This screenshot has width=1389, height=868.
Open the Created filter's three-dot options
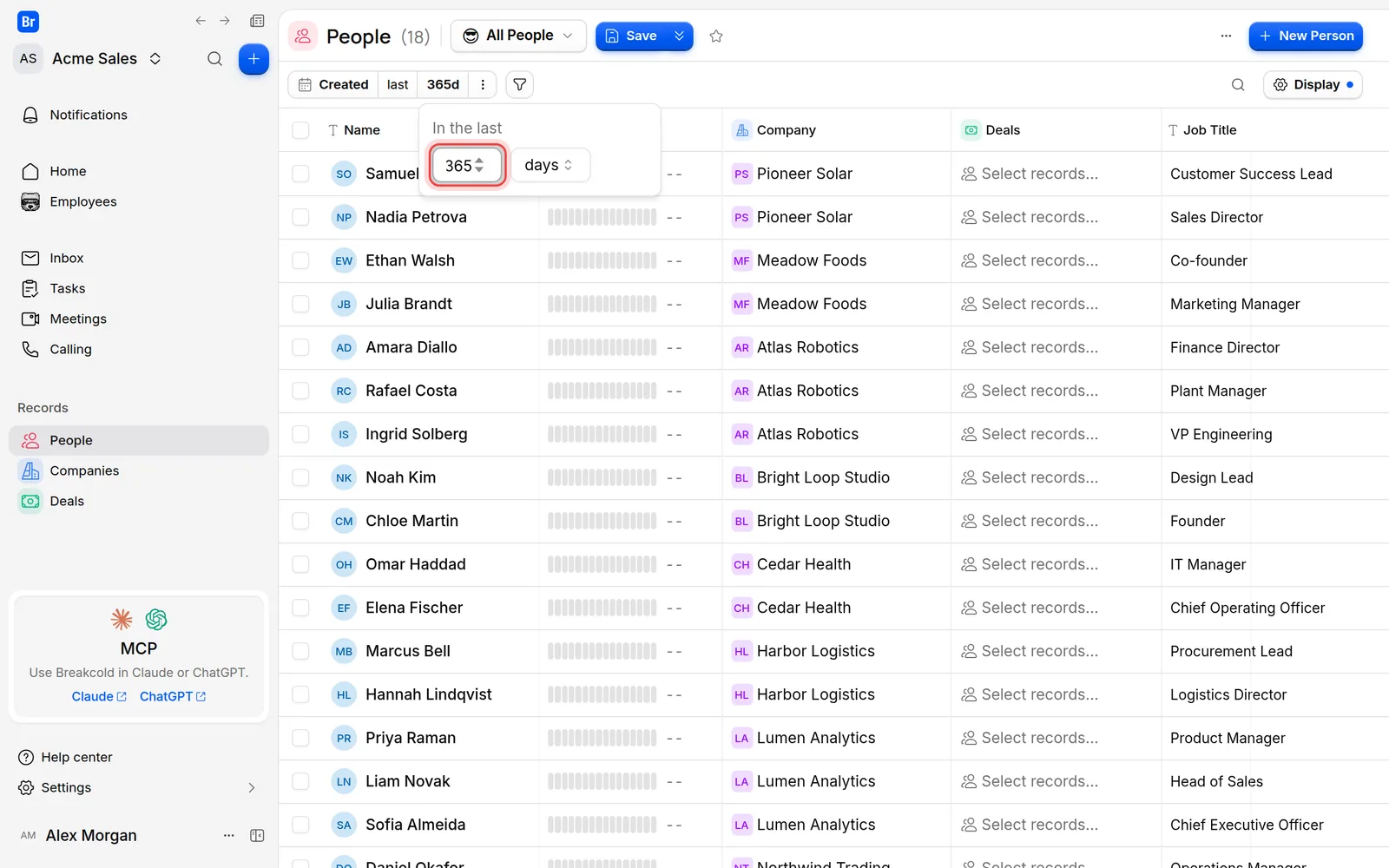tap(483, 84)
